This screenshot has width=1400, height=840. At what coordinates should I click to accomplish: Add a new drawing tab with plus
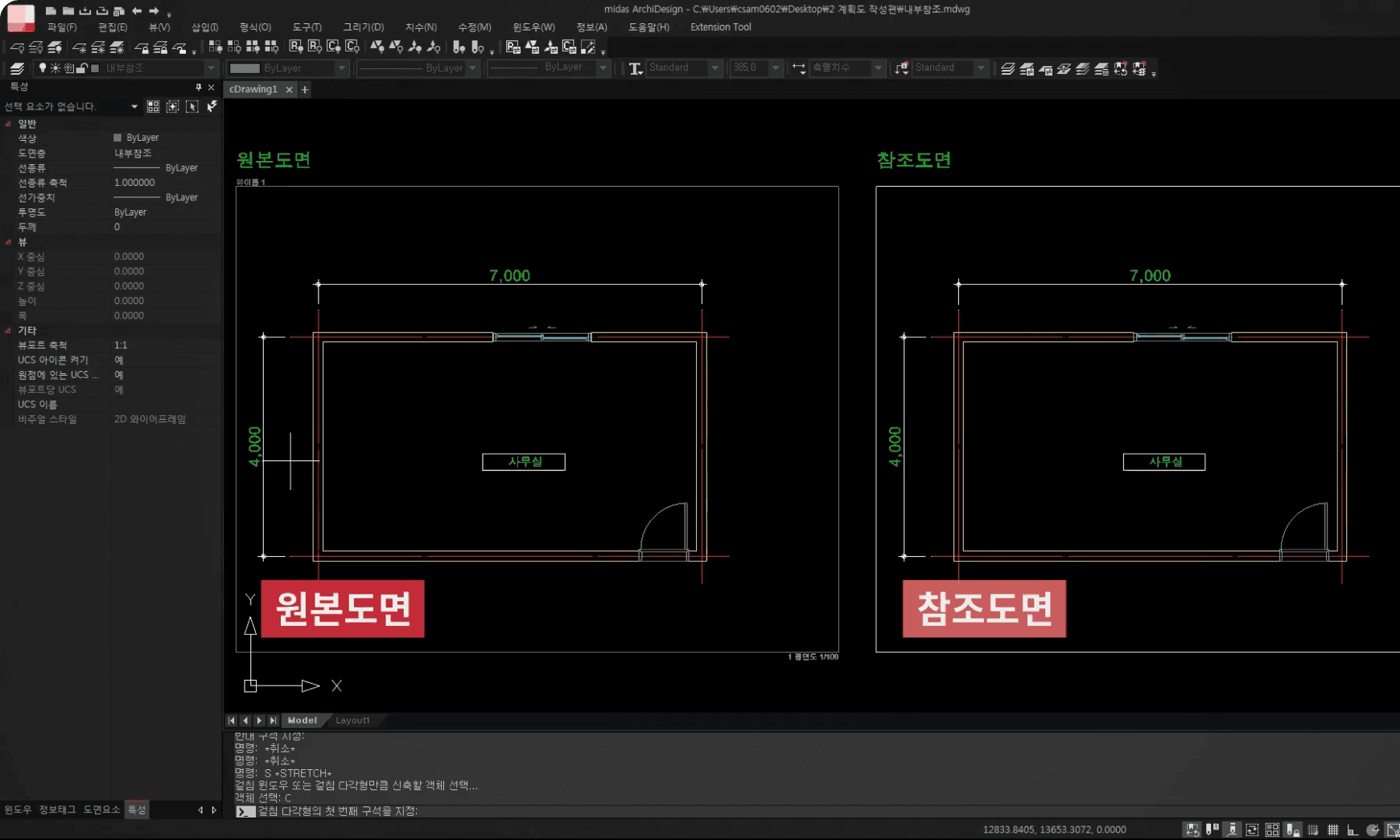pyautogui.click(x=305, y=90)
